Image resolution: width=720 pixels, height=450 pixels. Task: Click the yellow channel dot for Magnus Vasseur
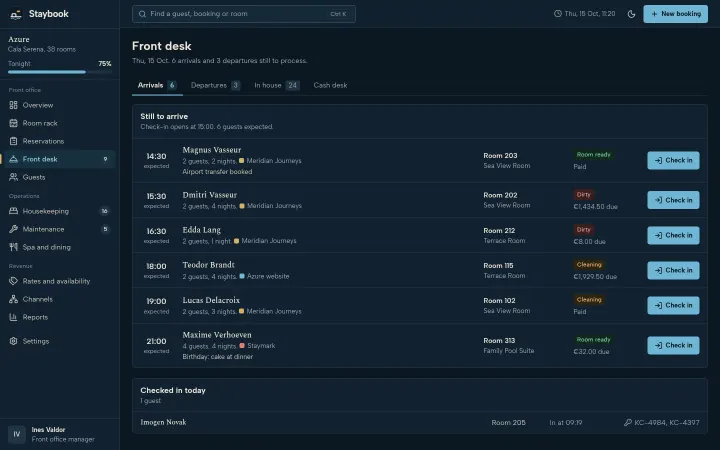coord(242,161)
